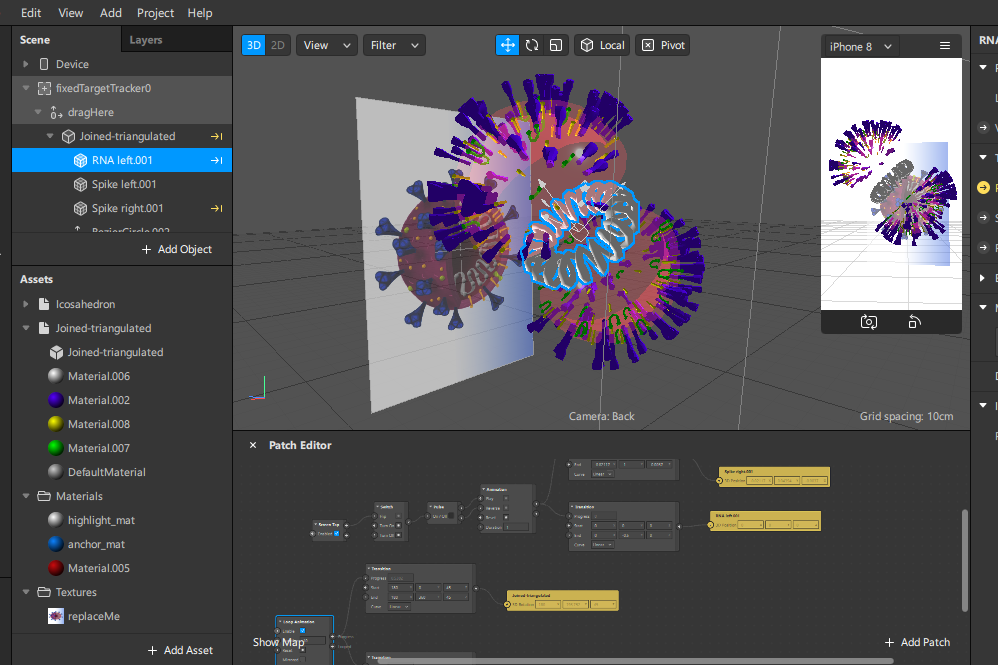Select Material.007 green sphere icon
Screen dimensions: 998x665
[56, 448]
